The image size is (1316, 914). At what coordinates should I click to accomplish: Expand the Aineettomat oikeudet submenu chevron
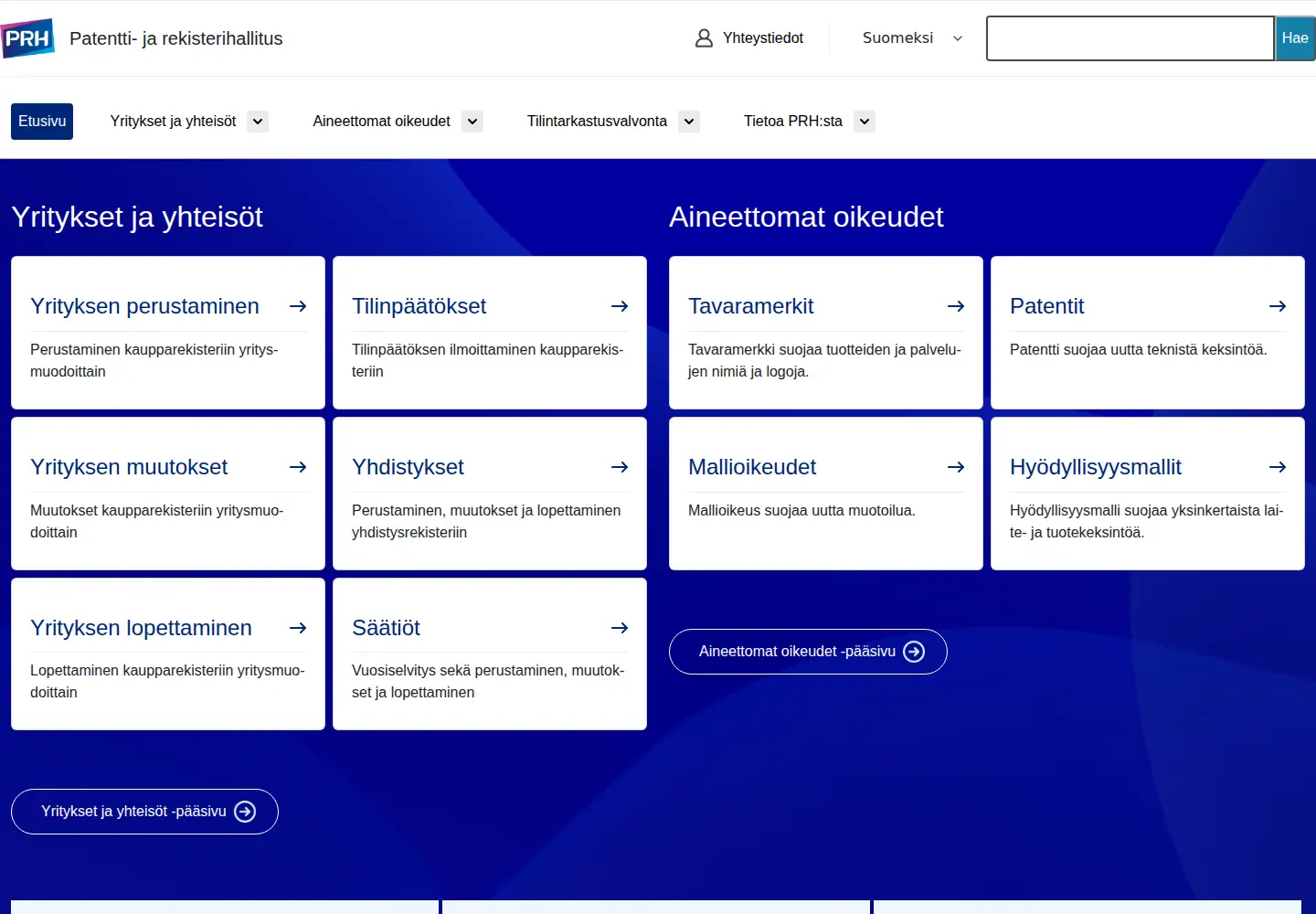(472, 122)
